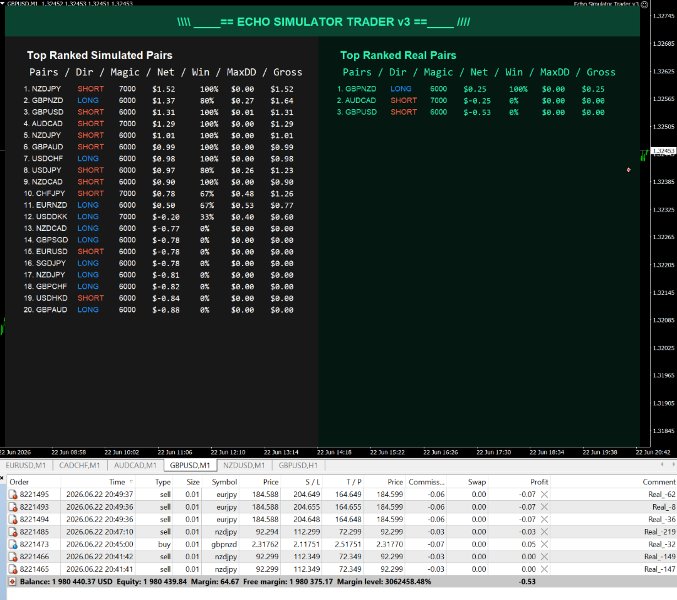Click simulated pair row 14. GBPSGD

click(158, 240)
